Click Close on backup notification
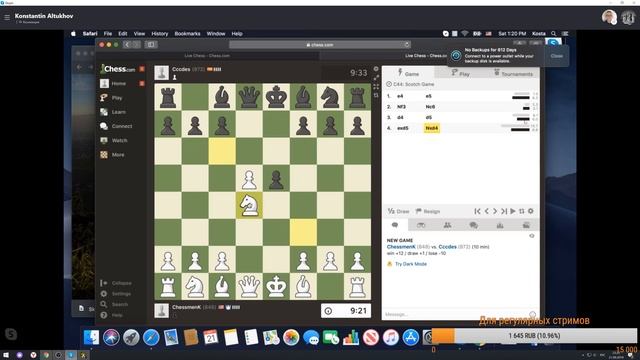Screen dimensions: 640x360 556,56
